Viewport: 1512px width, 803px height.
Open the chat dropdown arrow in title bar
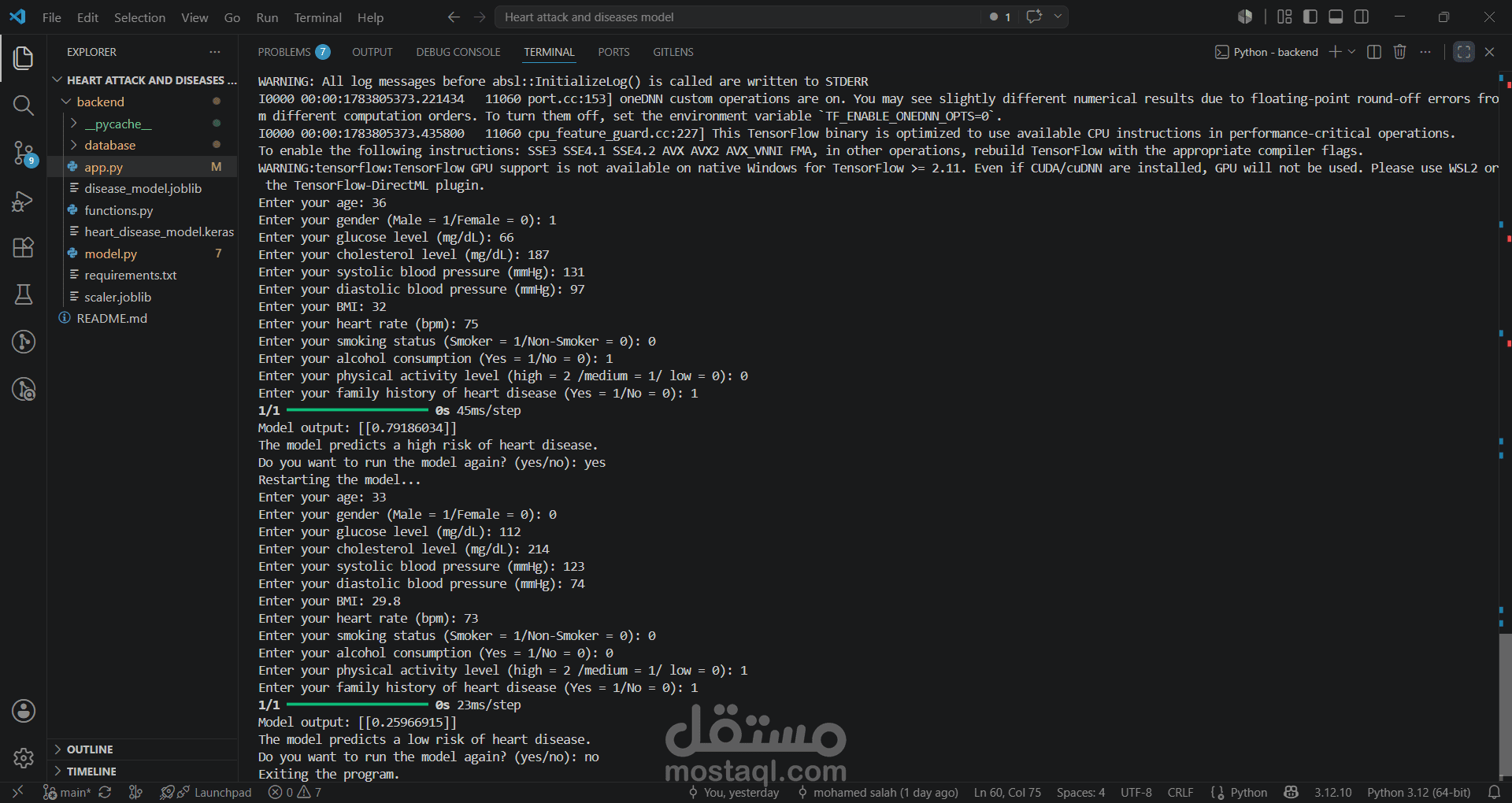tap(1058, 17)
